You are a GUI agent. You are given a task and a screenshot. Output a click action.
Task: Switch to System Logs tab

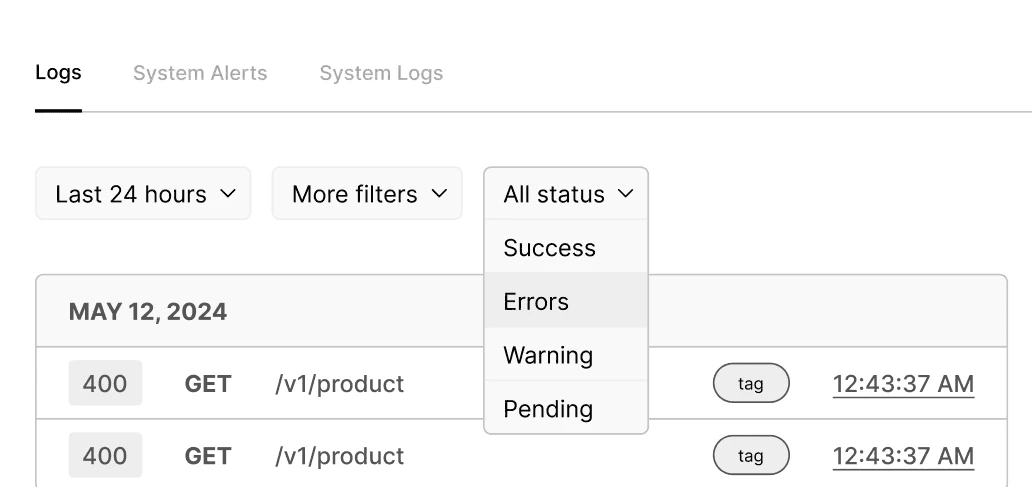point(381,74)
